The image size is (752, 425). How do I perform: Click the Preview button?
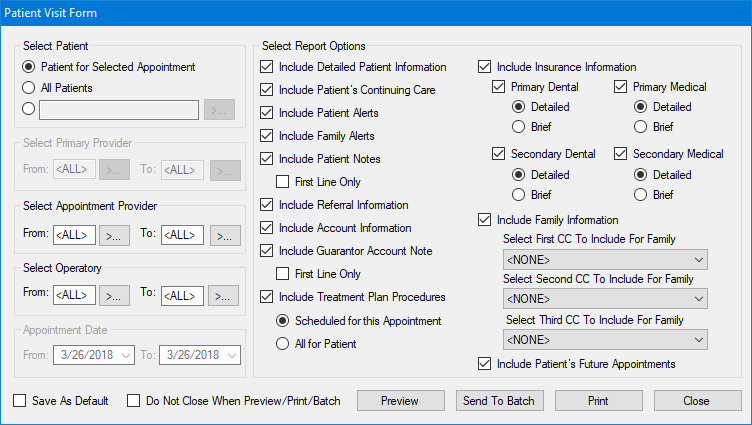pos(400,401)
